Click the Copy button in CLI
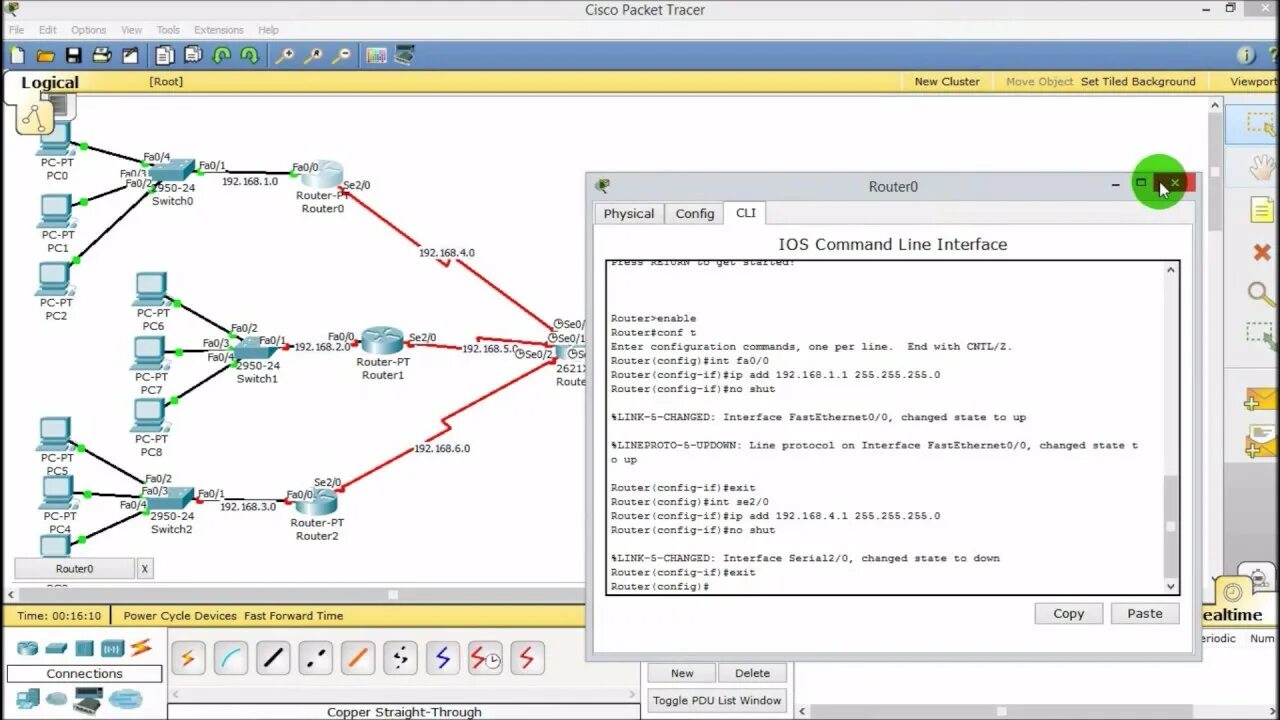The image size is (1280, 720). click(x=1068, y=614)
